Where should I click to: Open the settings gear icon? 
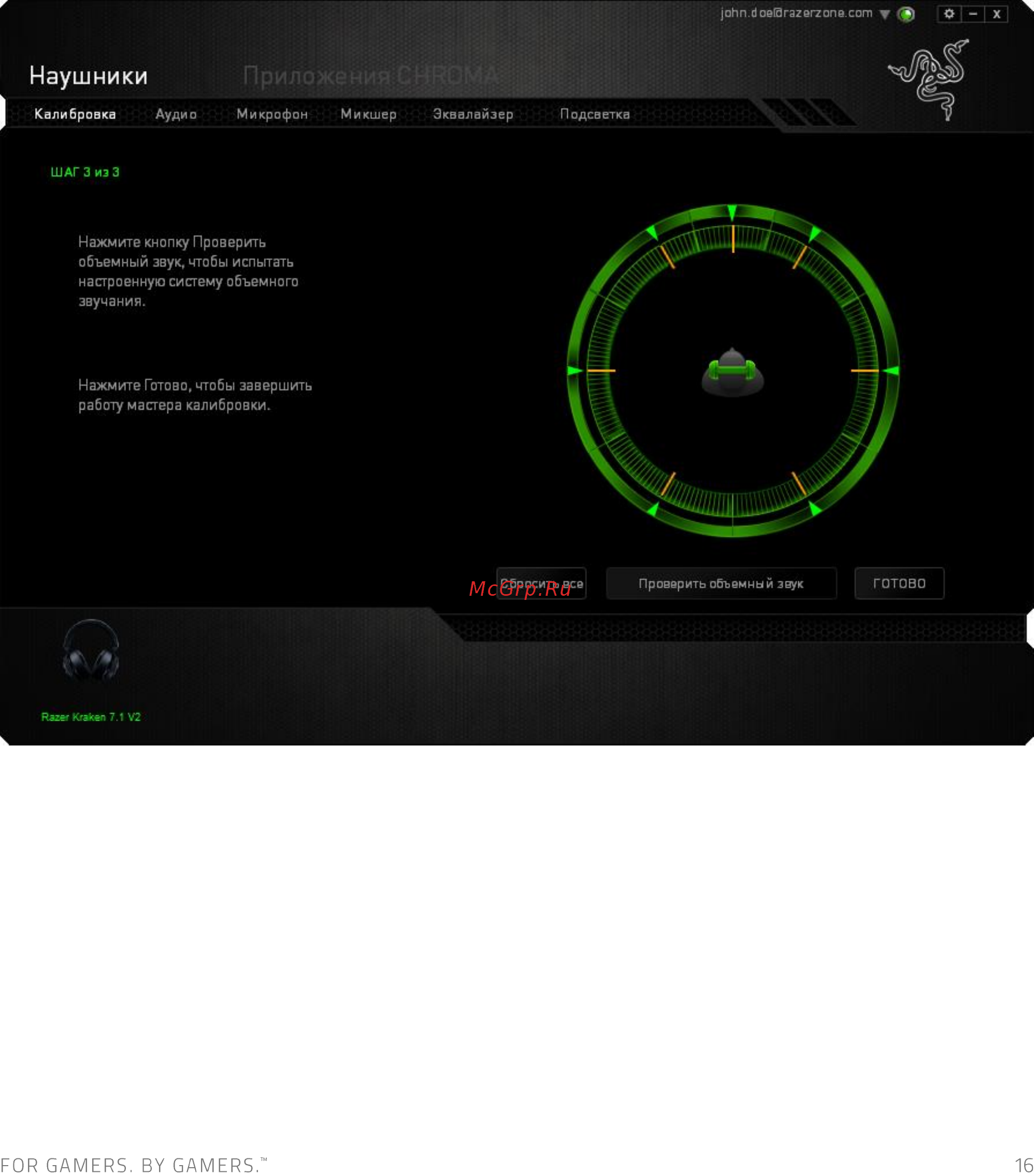949,14
